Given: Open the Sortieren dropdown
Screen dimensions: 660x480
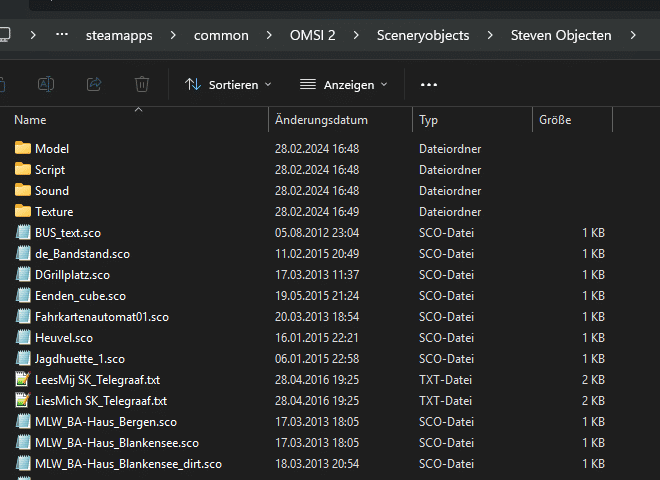Looking at the screenshot, I should [228, 85].
